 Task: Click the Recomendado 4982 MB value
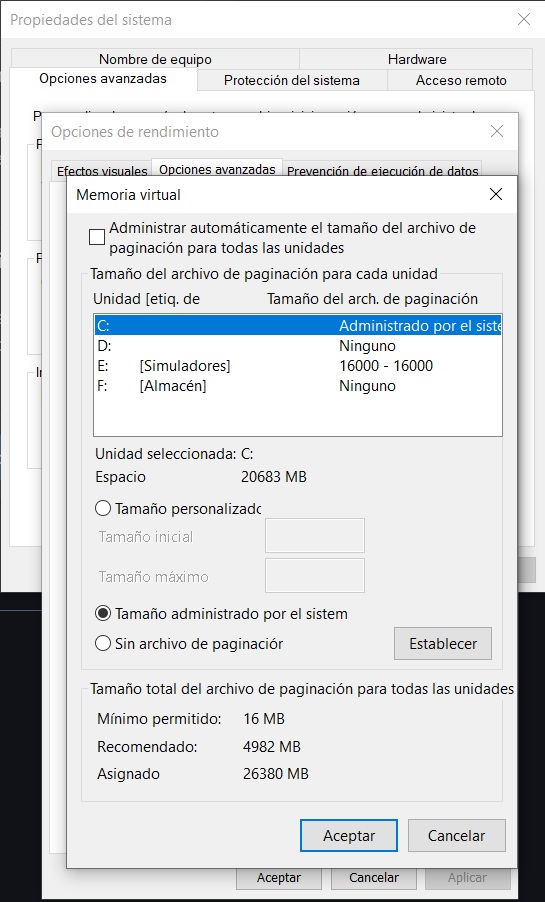tap(272, 747)
